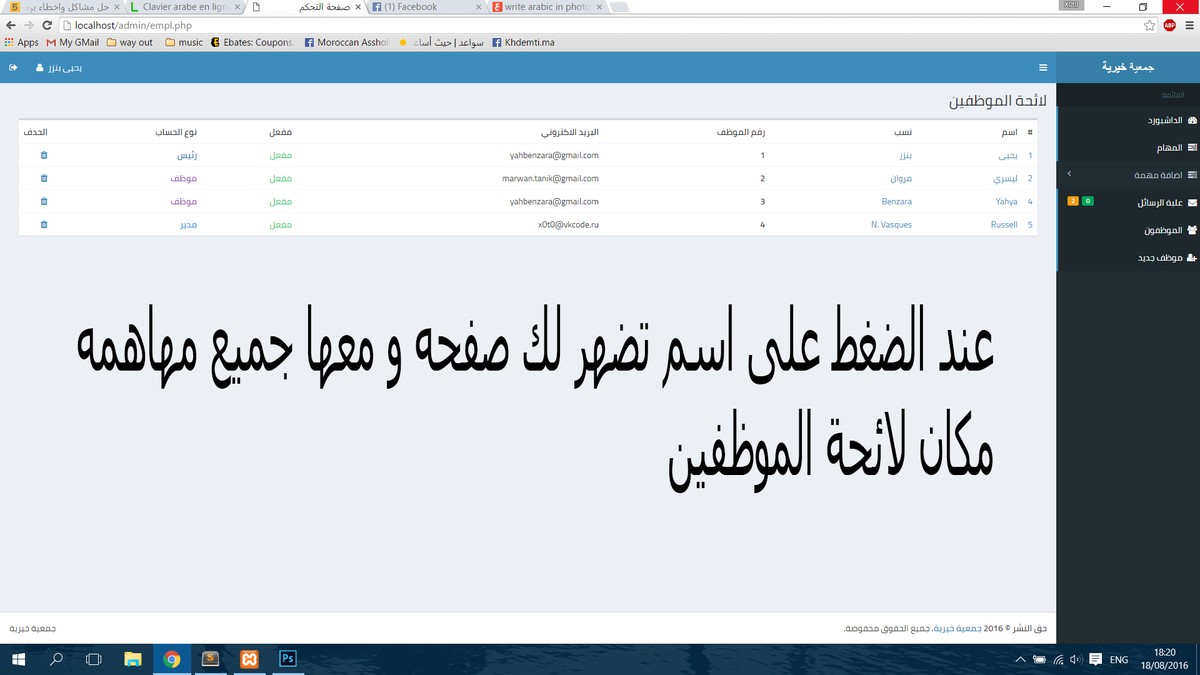Open the يحيى بنزر user profile menu
The height and width of the screenshot is (675, 1200).
60,68
